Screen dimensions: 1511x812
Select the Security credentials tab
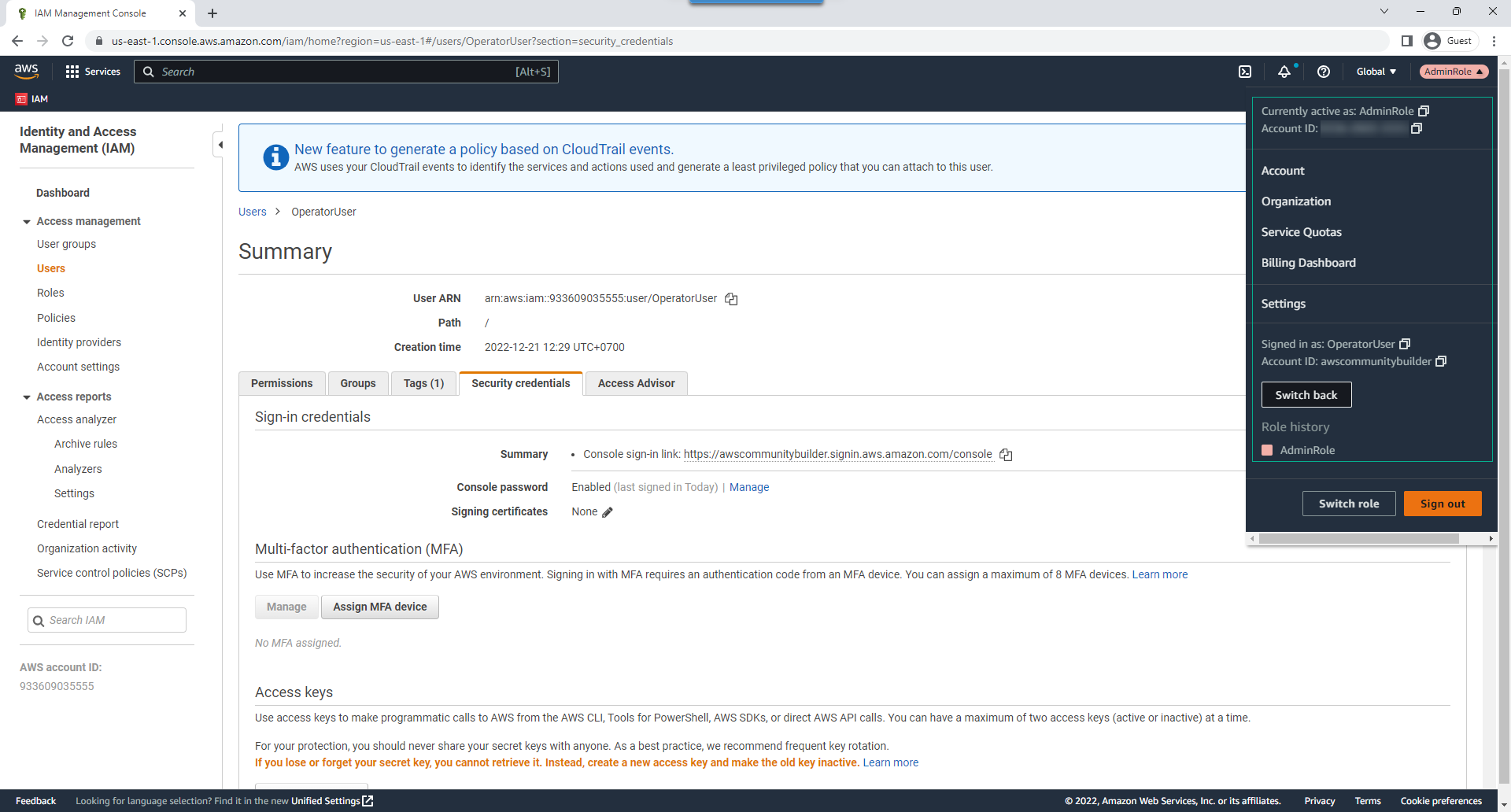click(521, 383)
